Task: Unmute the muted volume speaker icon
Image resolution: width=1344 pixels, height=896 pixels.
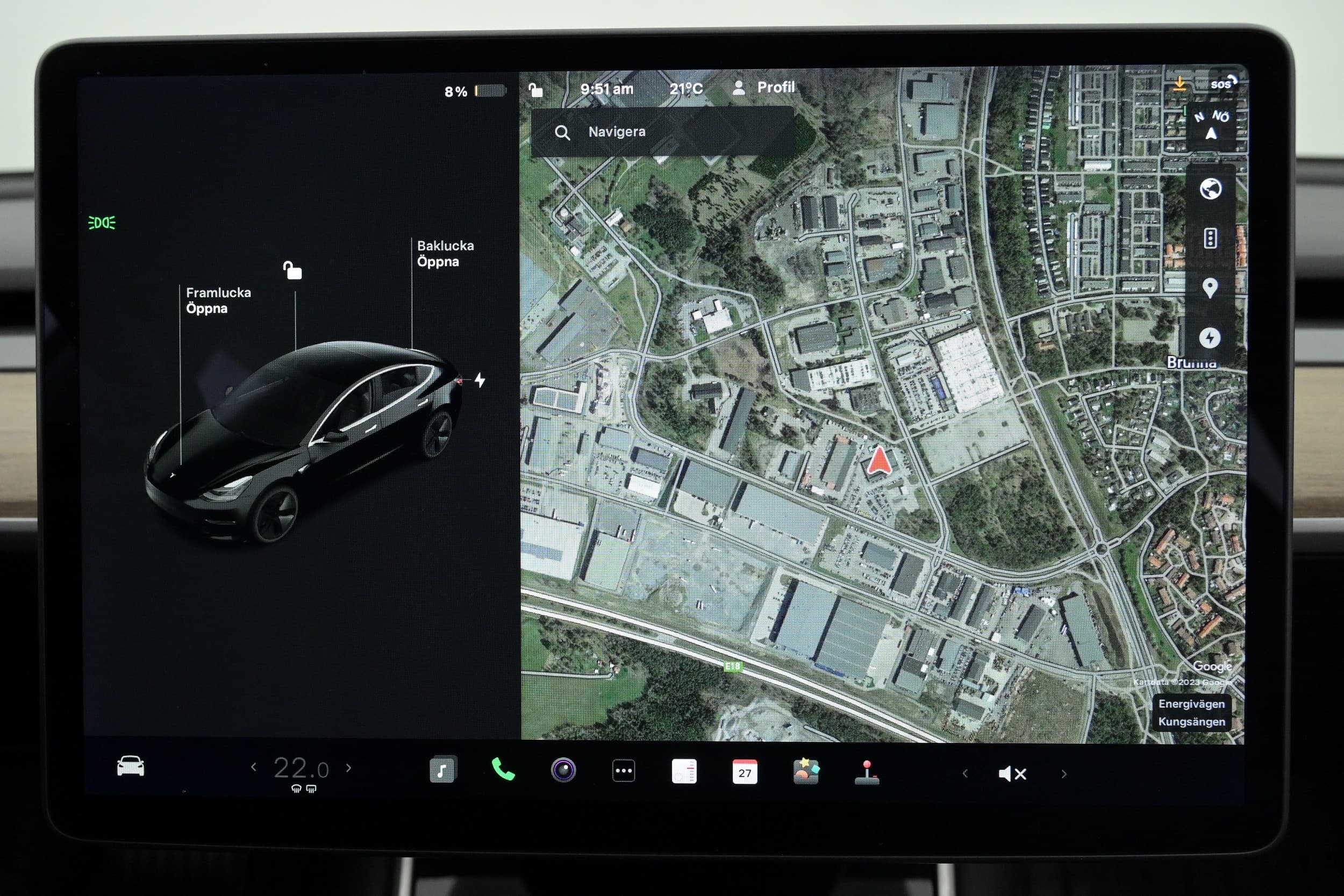Action: coord(1013,773)
